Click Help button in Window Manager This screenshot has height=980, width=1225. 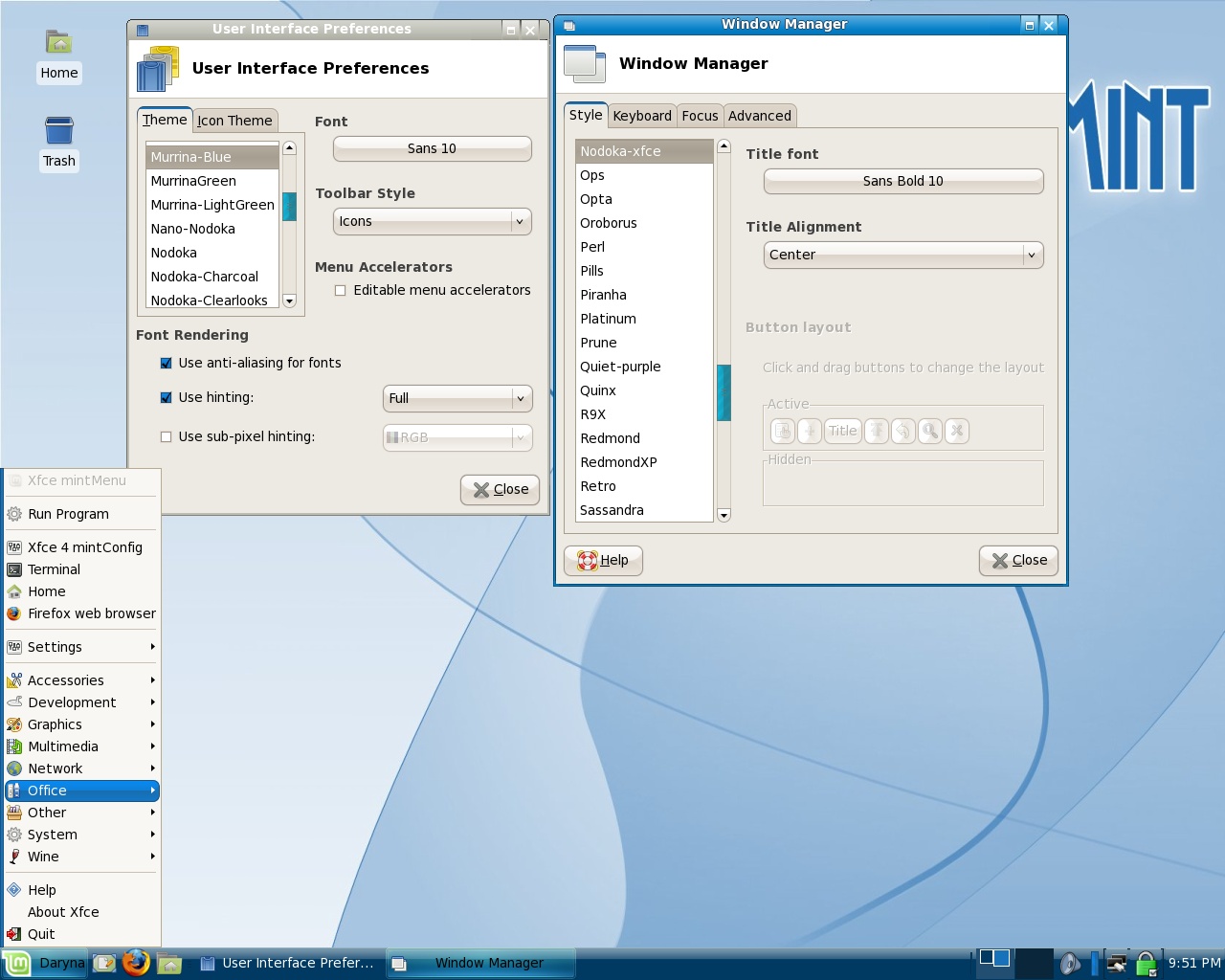click(x=603, y=560)
